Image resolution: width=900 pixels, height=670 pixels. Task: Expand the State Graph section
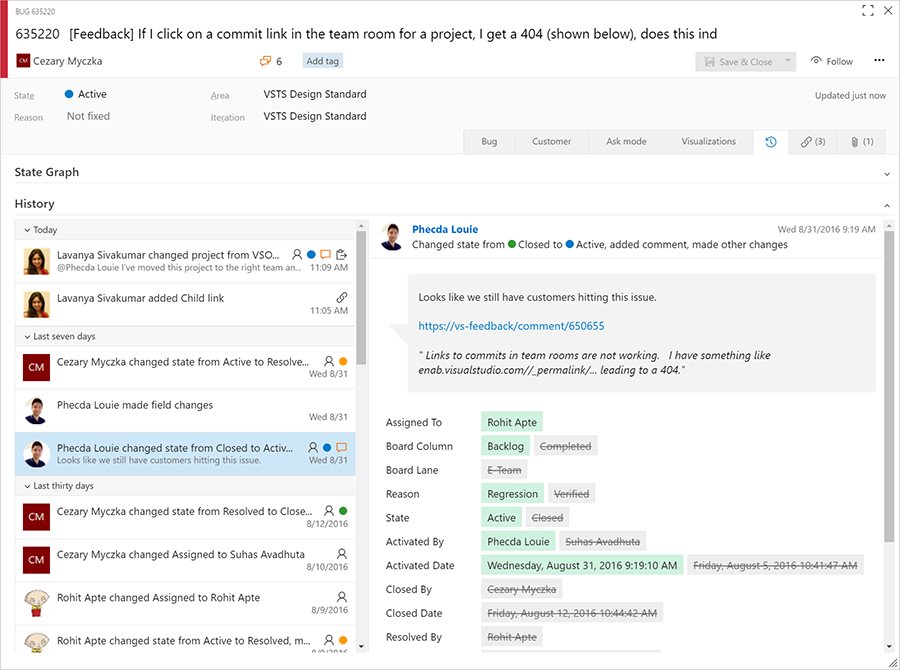pos(887,173)
